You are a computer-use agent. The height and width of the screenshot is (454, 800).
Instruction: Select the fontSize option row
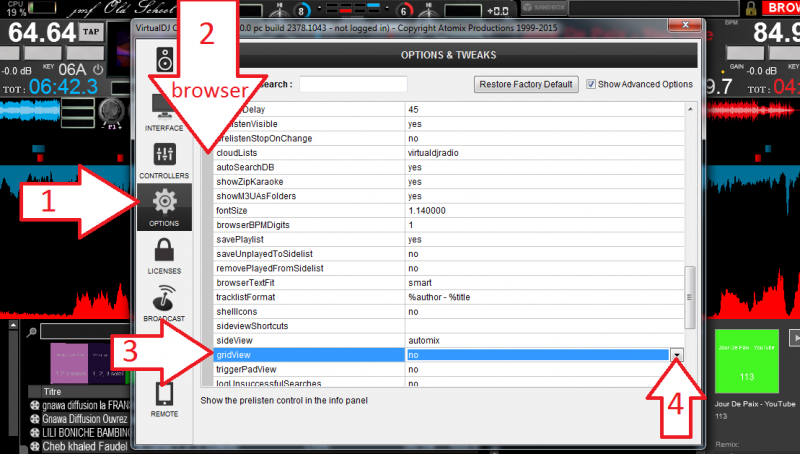pyautogui.click(x=448, y=210)
